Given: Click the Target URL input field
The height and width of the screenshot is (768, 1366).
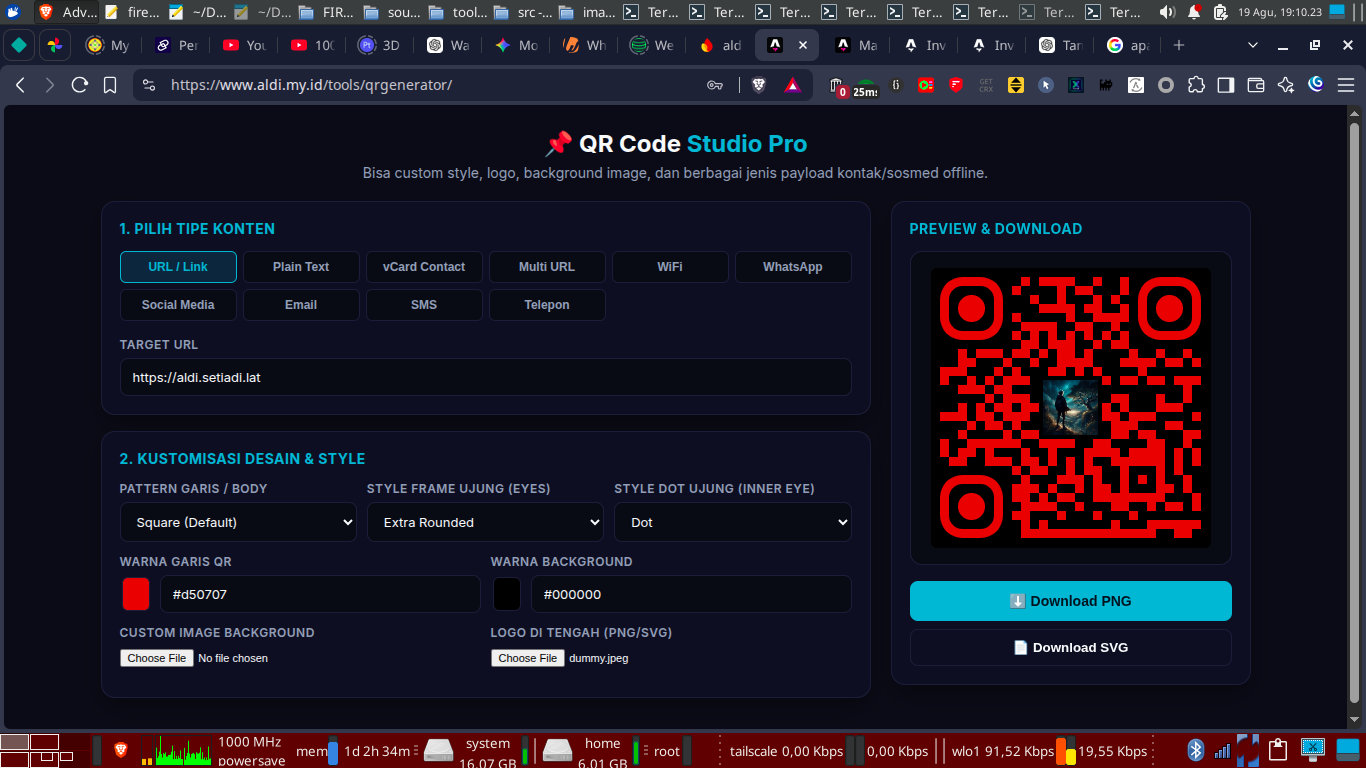Looking at the screenshot, I should [x=485, y=378].
